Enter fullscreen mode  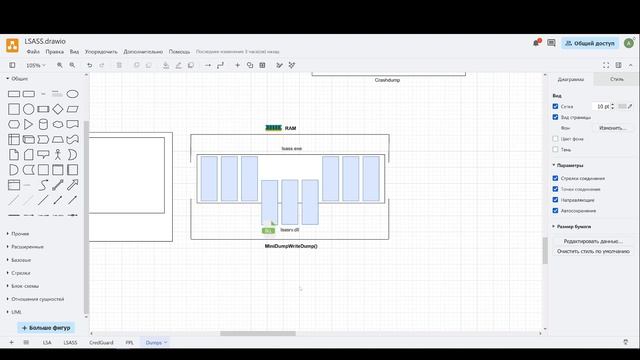[606, 65]
